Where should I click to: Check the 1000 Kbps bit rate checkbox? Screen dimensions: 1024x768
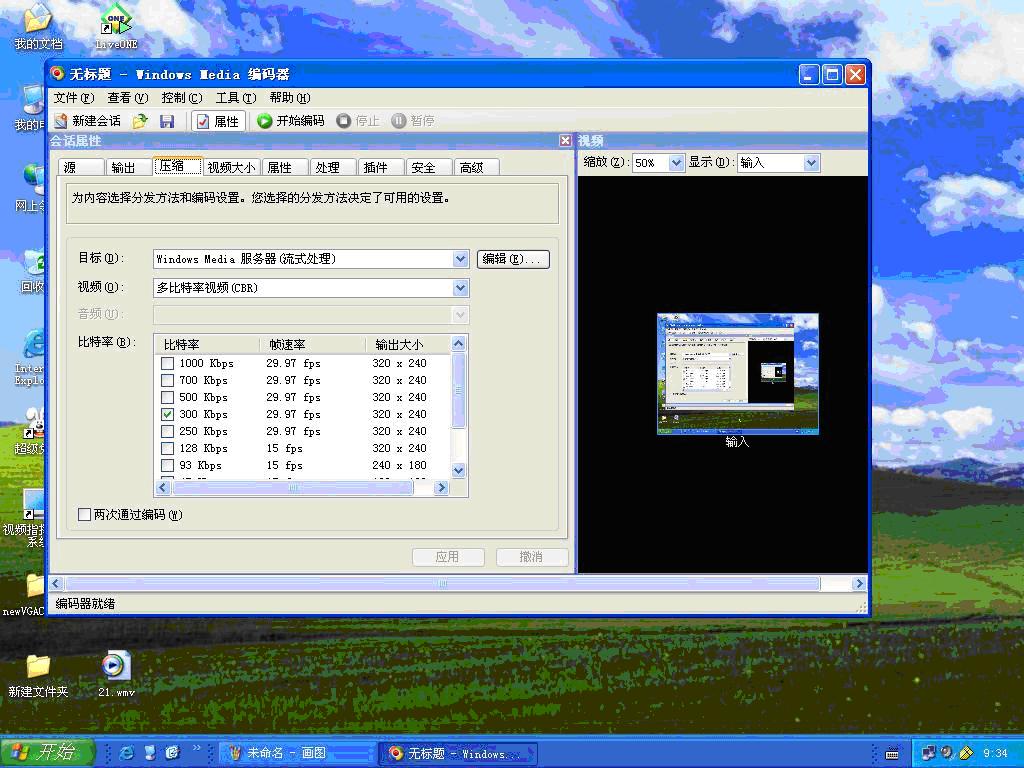(x=168, y=363)
